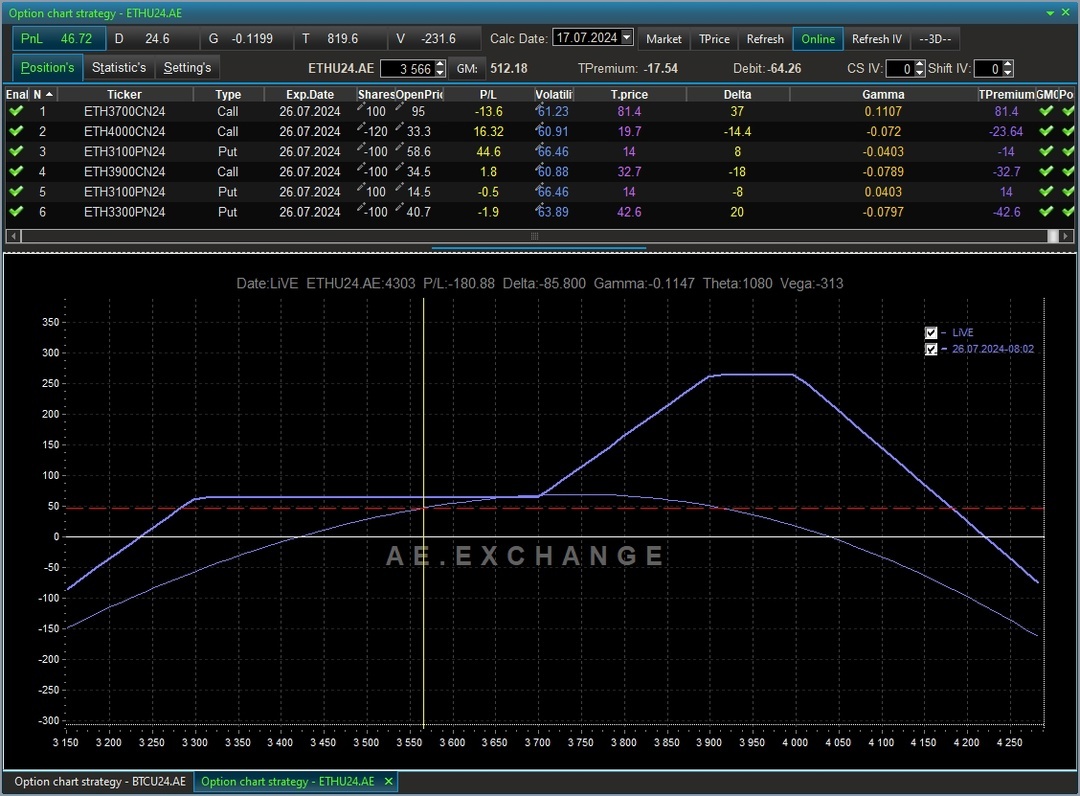Toggle Po checkmark for row 1
The width and height of the screenshot is (1080, 796).
tap(1067, 111)
